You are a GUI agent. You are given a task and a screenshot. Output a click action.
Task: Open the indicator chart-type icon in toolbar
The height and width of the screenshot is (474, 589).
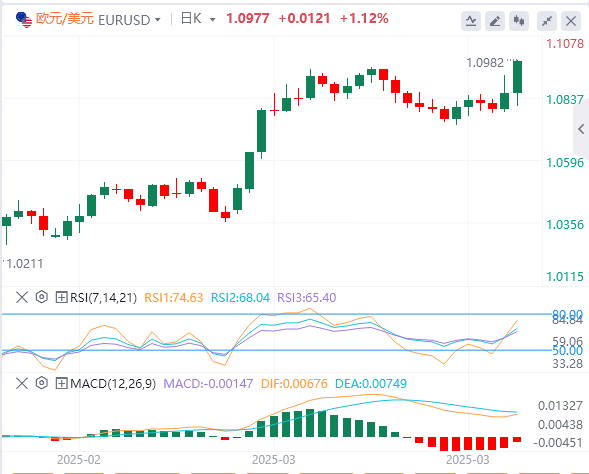click(x=471, y=21)
